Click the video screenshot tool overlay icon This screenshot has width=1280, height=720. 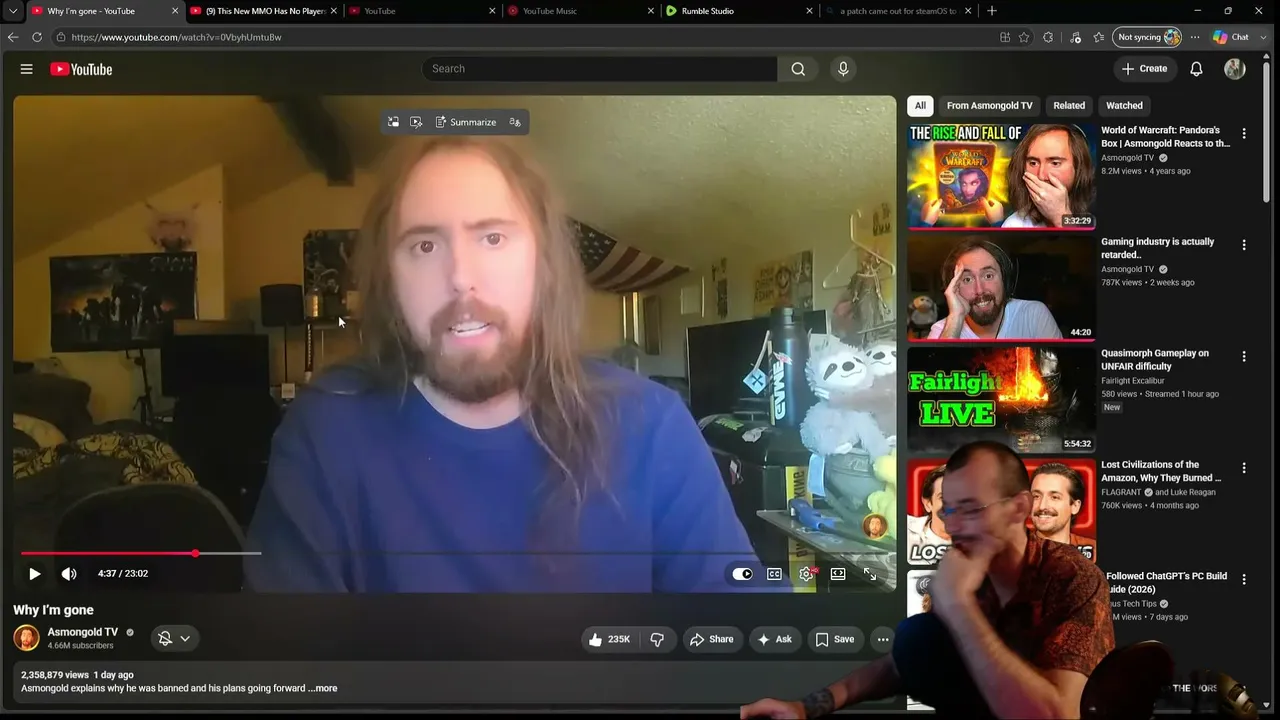coord(416,122)
